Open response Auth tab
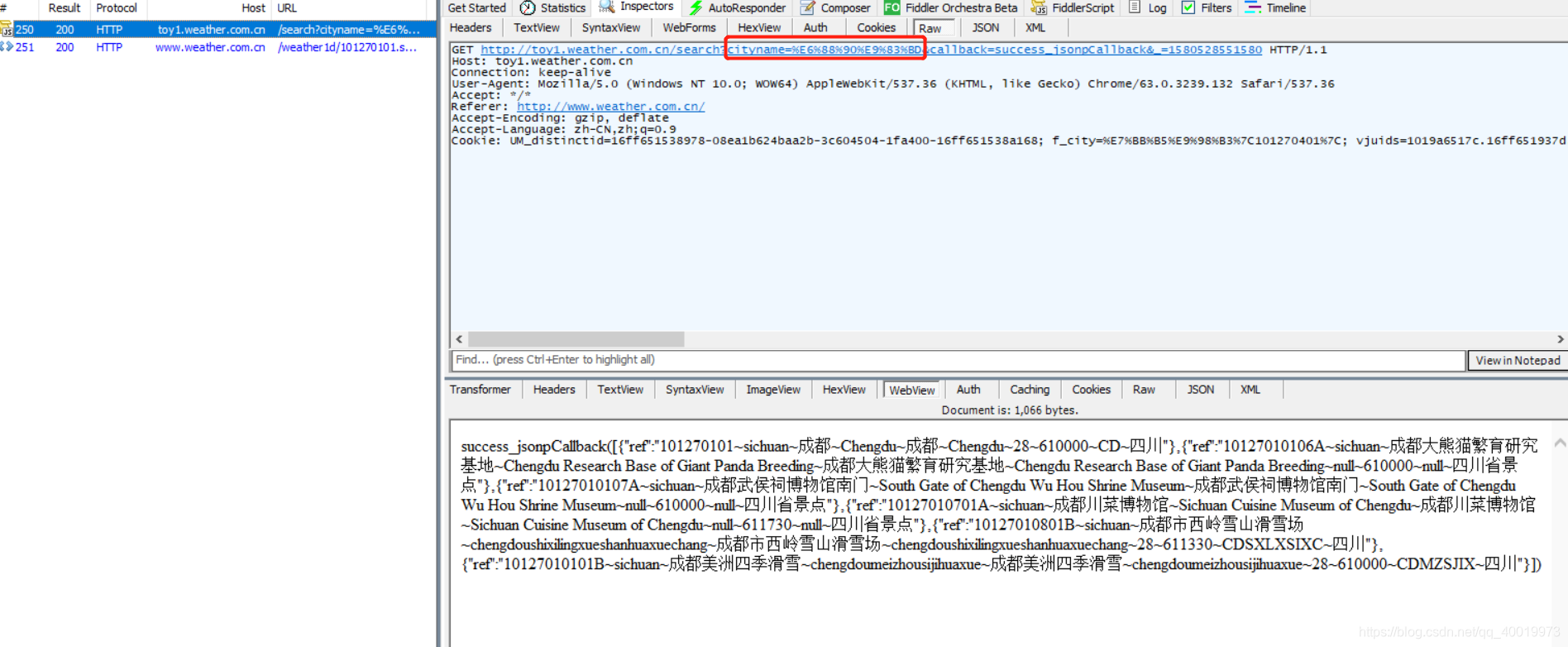This screenshot has width=1568, height=647. (x=968, y=390)
